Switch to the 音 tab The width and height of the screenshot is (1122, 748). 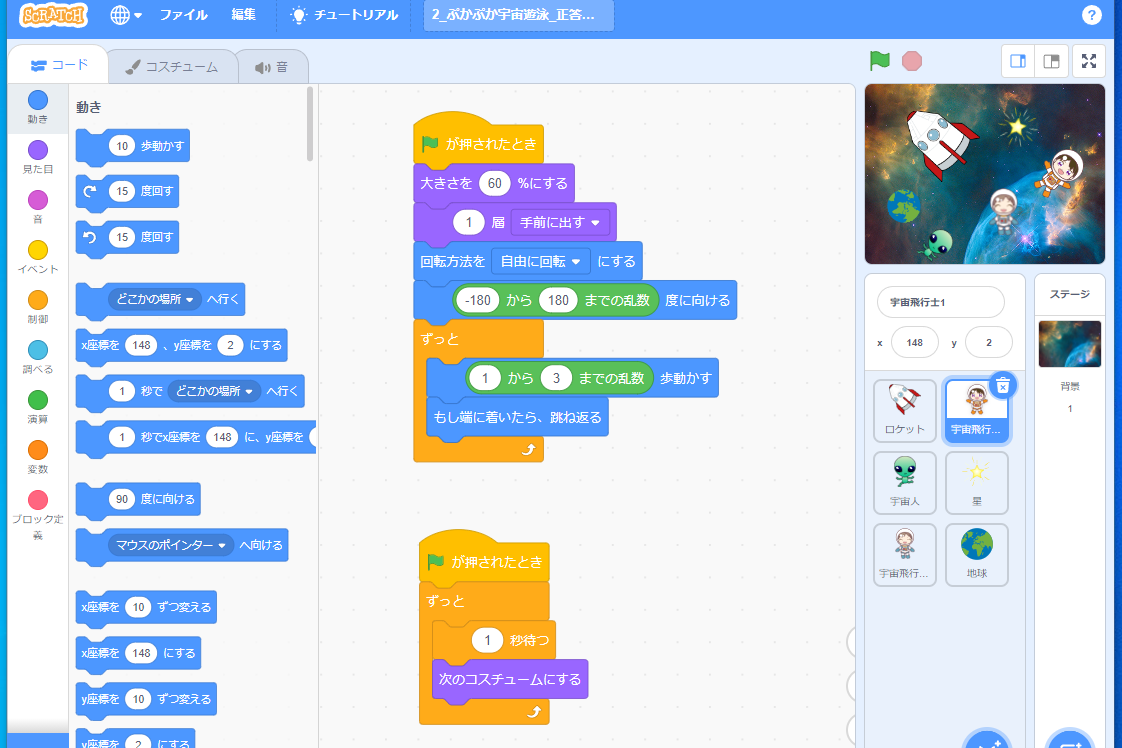coord(272,67)
